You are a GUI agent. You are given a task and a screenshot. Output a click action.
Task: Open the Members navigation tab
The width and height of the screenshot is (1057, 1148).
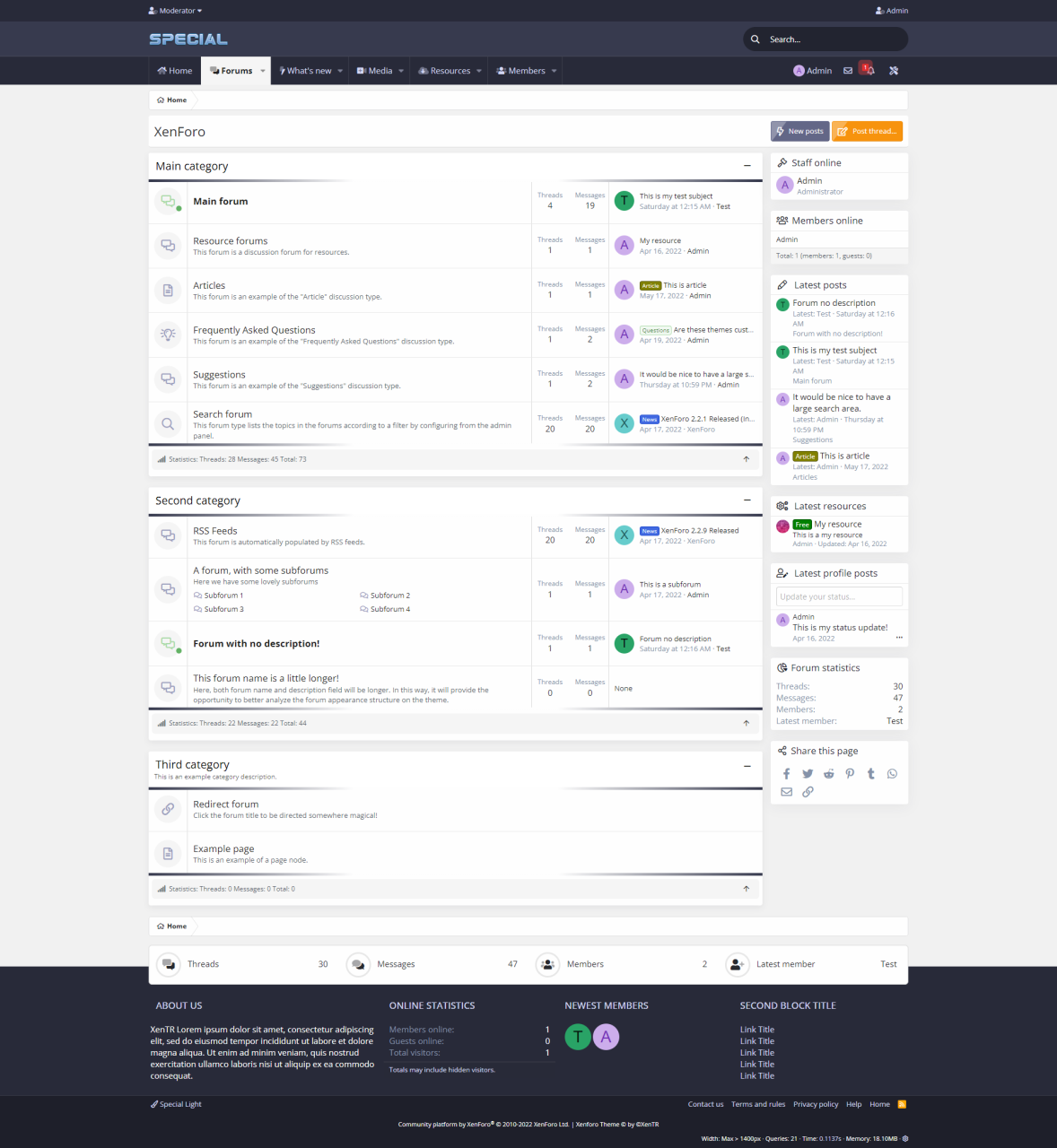521,71
